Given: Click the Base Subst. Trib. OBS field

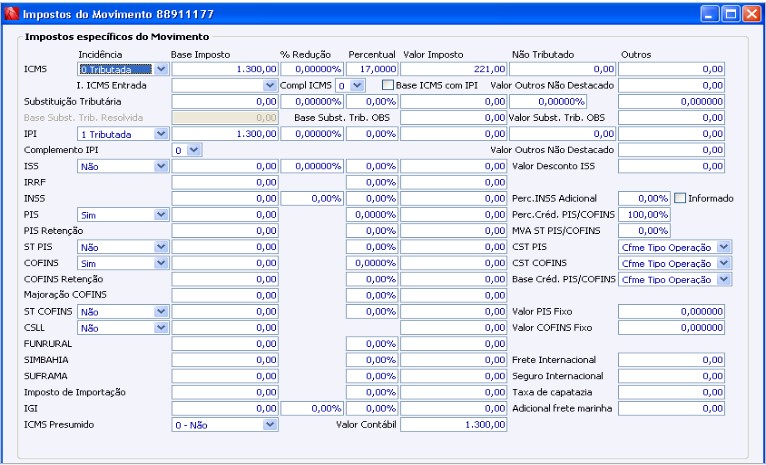Looking at the screenshot, I should click(x=453, y=118).
